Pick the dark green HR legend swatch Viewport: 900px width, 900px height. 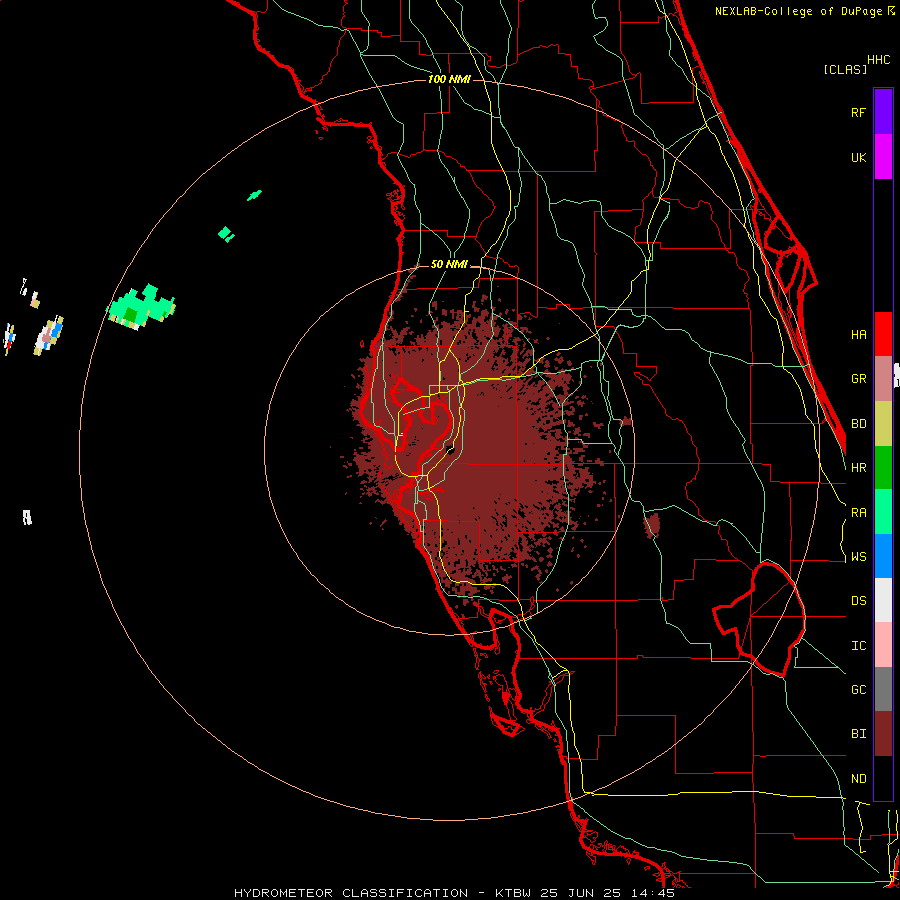point(883,468)
